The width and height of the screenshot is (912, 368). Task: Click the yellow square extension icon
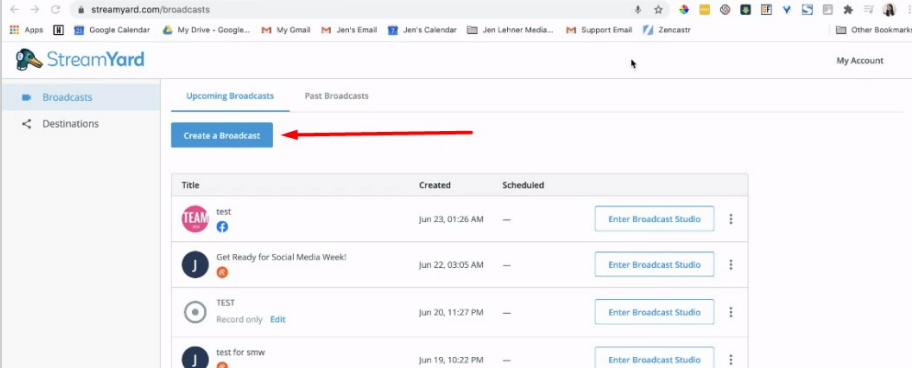(704, 9)
